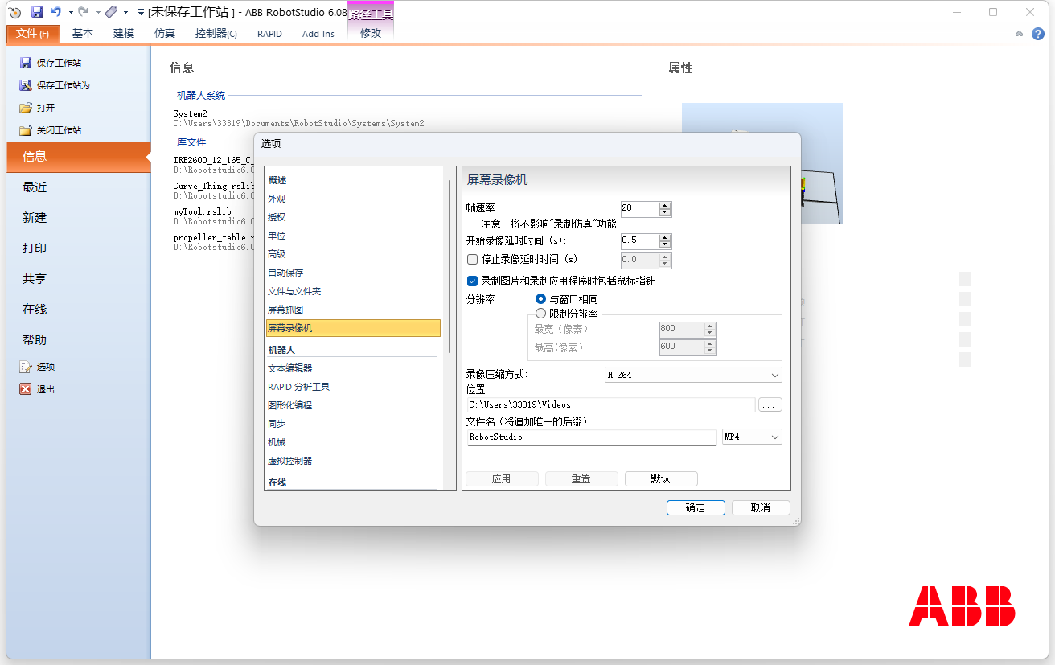
Task: Click the 选项 options icon in sidebar
Action: pos(26,367)
